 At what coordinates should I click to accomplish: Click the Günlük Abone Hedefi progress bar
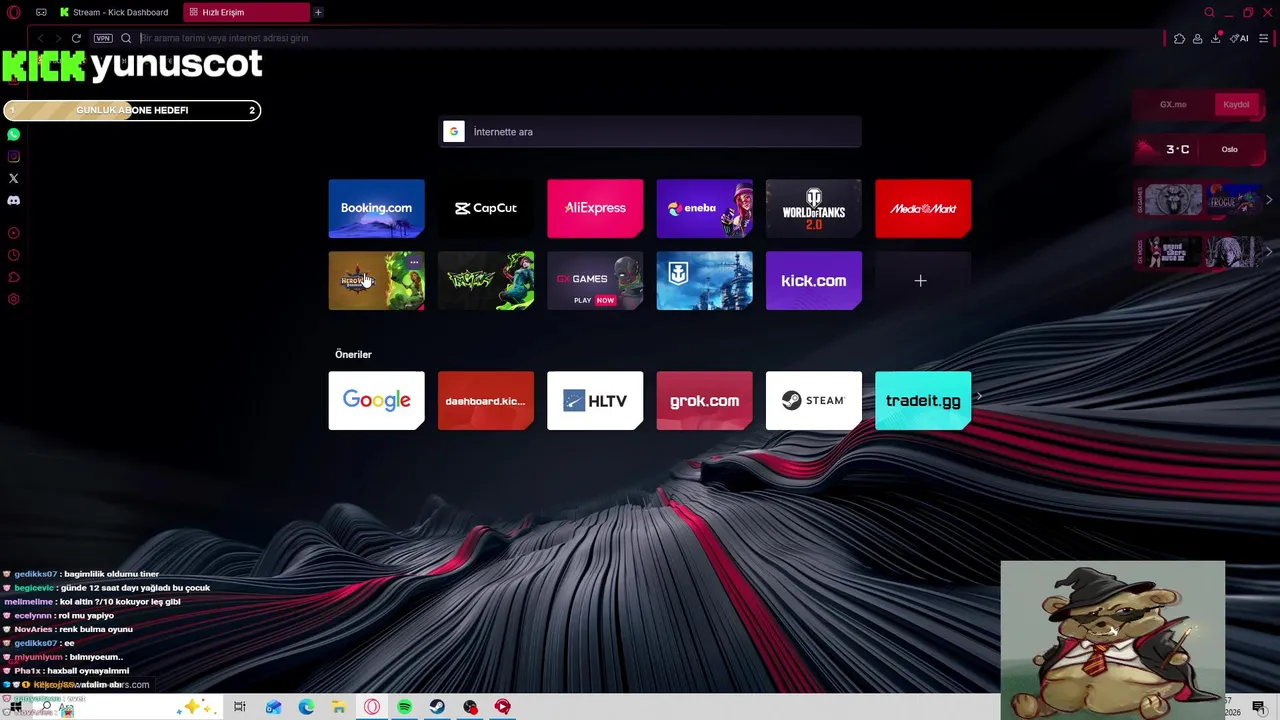(132, 110)
